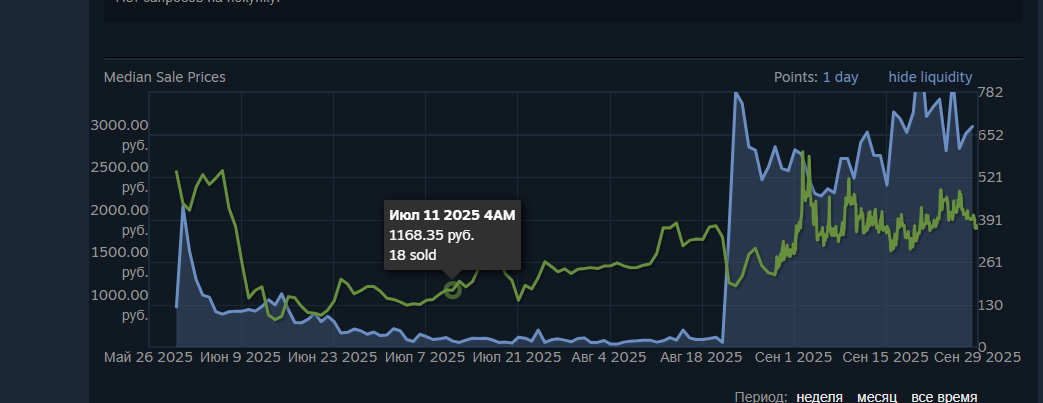The height and width of the screenshot is (403, 1043).
Task: Click the x-axis label 'Май 26 2025'
Action: [x=148, y=357]
